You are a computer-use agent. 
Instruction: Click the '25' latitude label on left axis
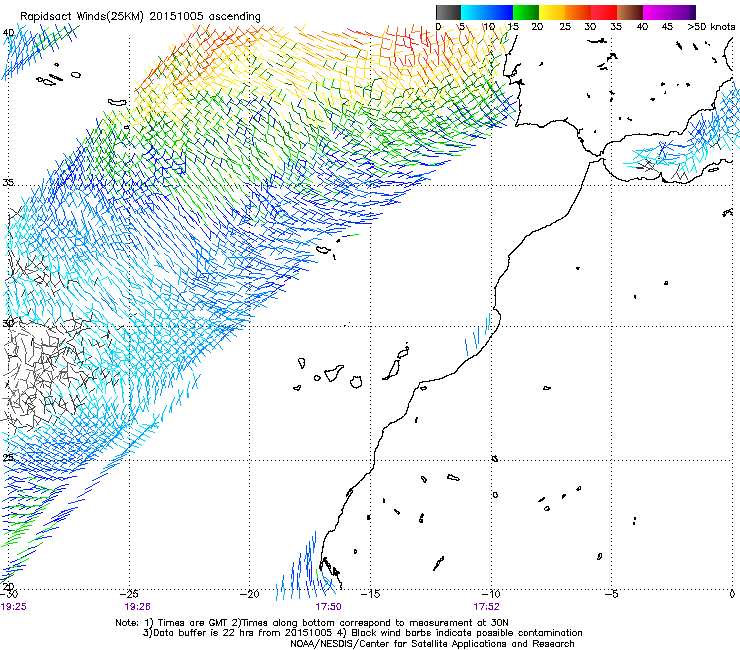(x=8, y=457)
